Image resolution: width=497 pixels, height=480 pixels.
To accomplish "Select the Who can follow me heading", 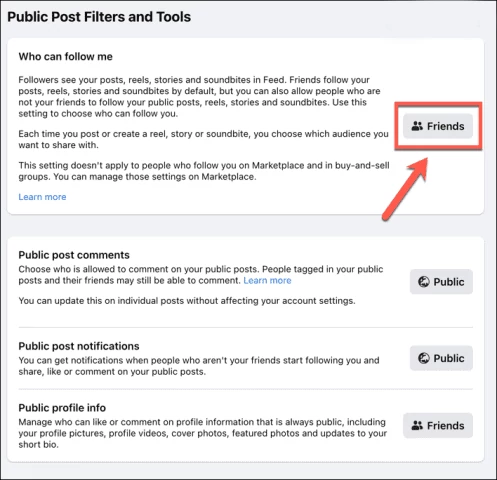I will coord(66,56).
